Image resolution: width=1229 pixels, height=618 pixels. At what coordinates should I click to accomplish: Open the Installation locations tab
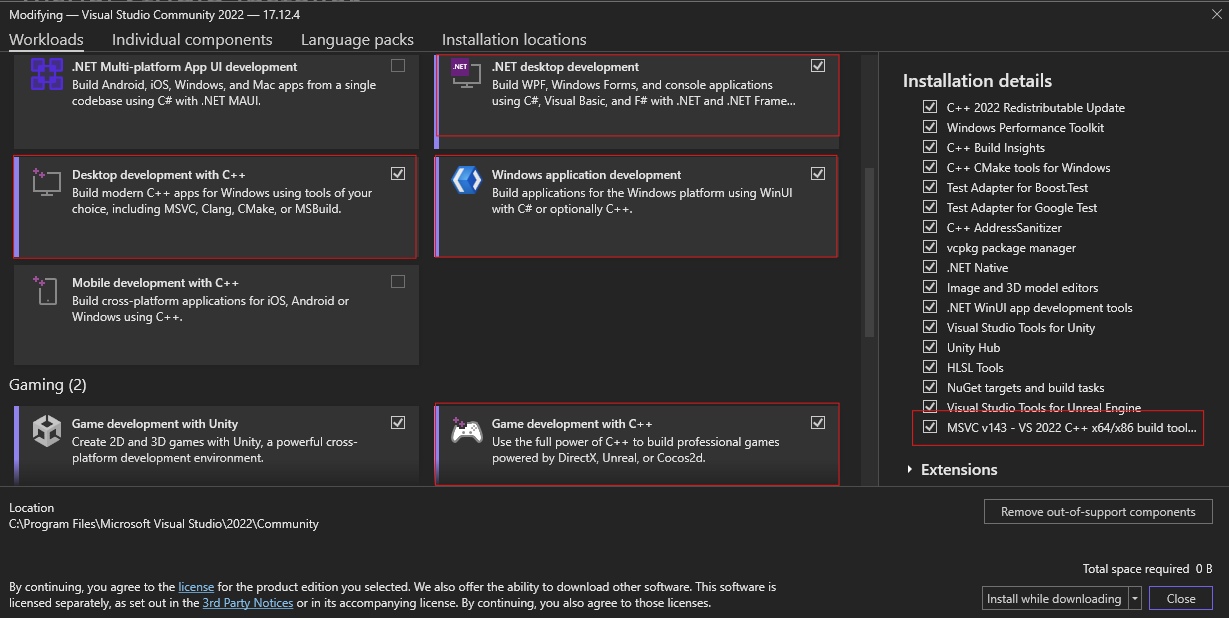(514, 40)
